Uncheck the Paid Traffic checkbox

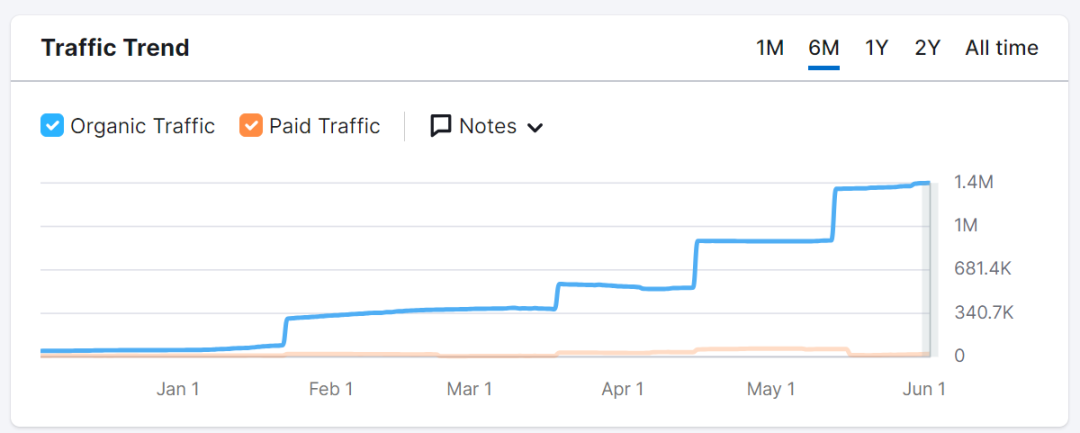251,126
